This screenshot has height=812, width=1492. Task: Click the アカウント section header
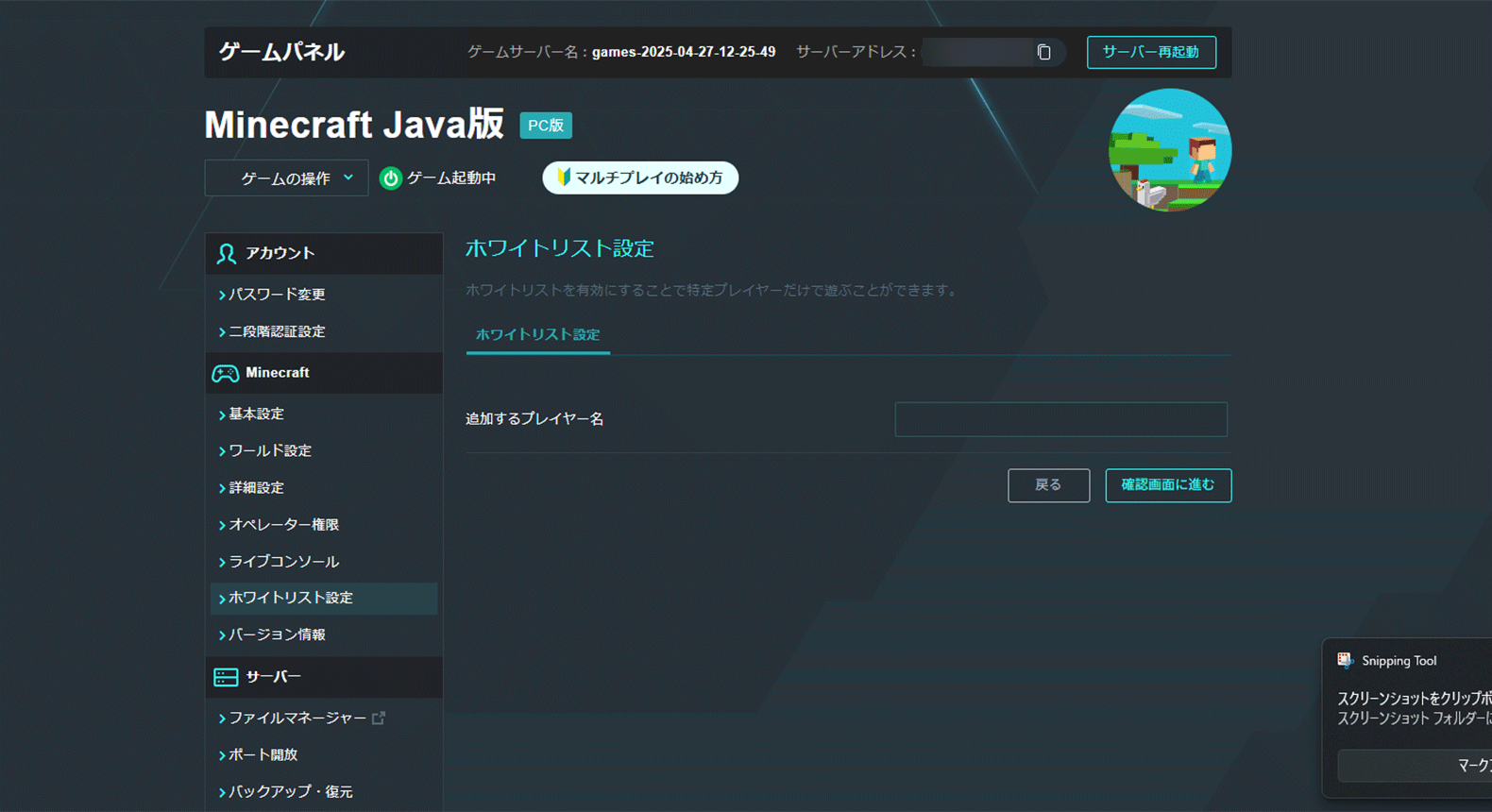coord(324,253)
